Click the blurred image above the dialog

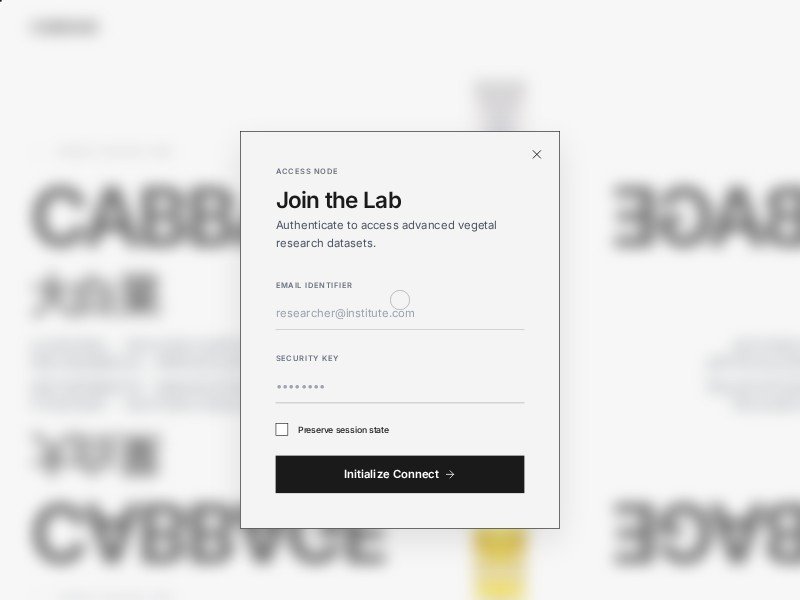click(500, 104)
